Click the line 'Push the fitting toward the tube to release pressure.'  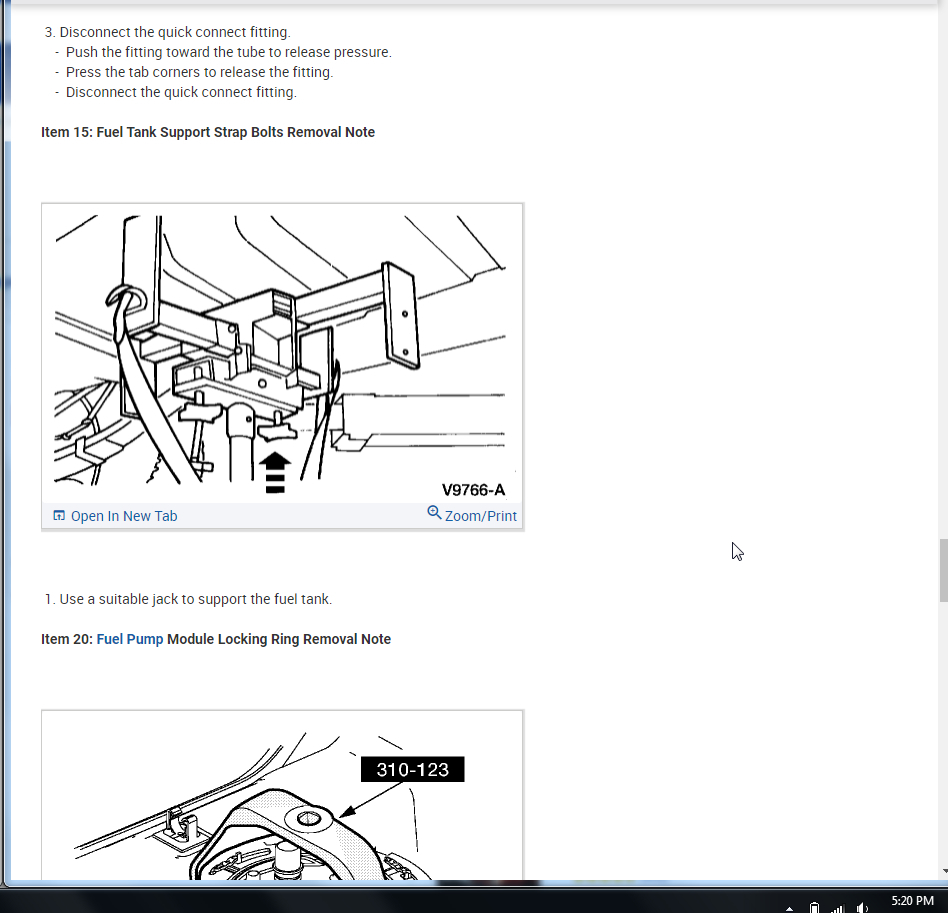point(229,52)
